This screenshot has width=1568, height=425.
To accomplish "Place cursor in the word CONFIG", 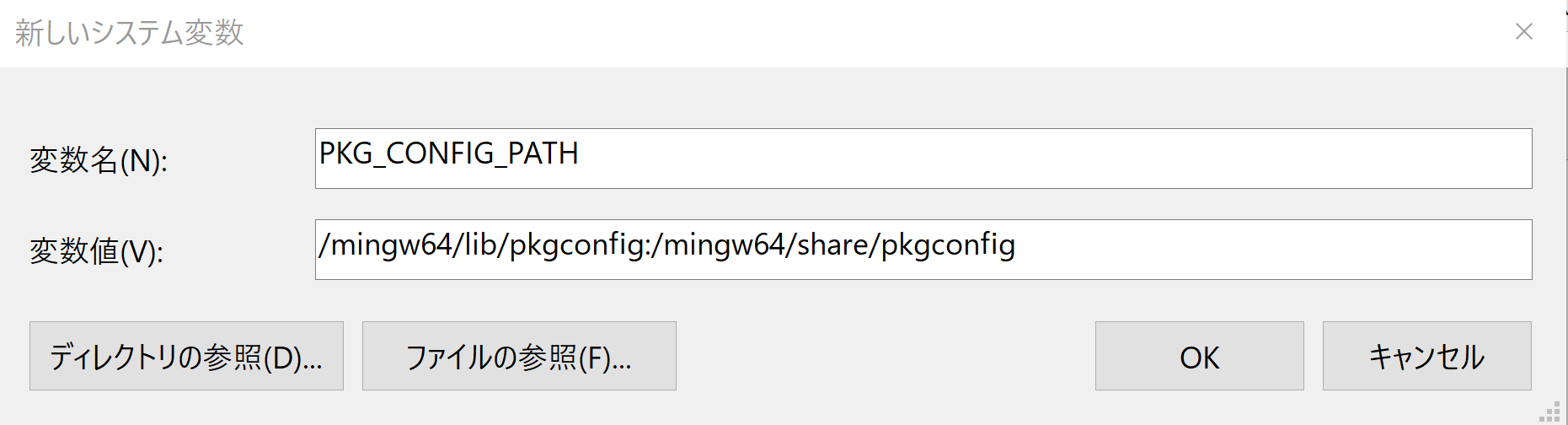I will coord(440,153).
